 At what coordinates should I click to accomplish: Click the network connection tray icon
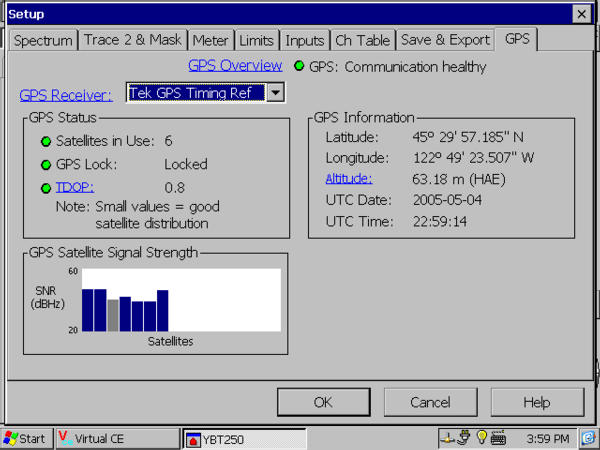pos(449,438)
